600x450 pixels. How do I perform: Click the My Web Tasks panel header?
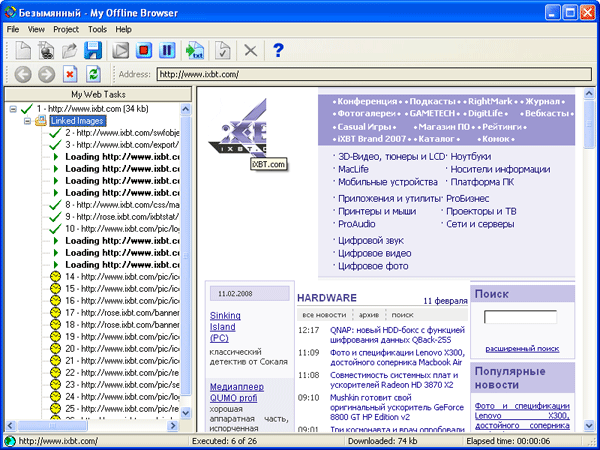[98, 94]
